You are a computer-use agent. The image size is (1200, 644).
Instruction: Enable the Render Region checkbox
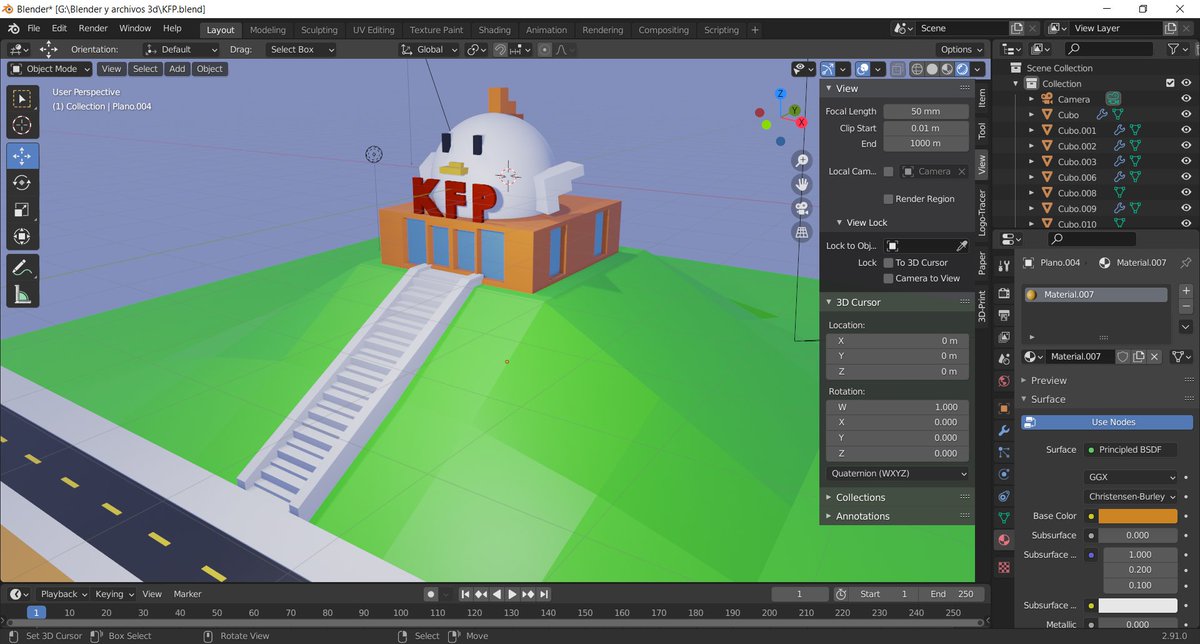(x=888, y=199)
